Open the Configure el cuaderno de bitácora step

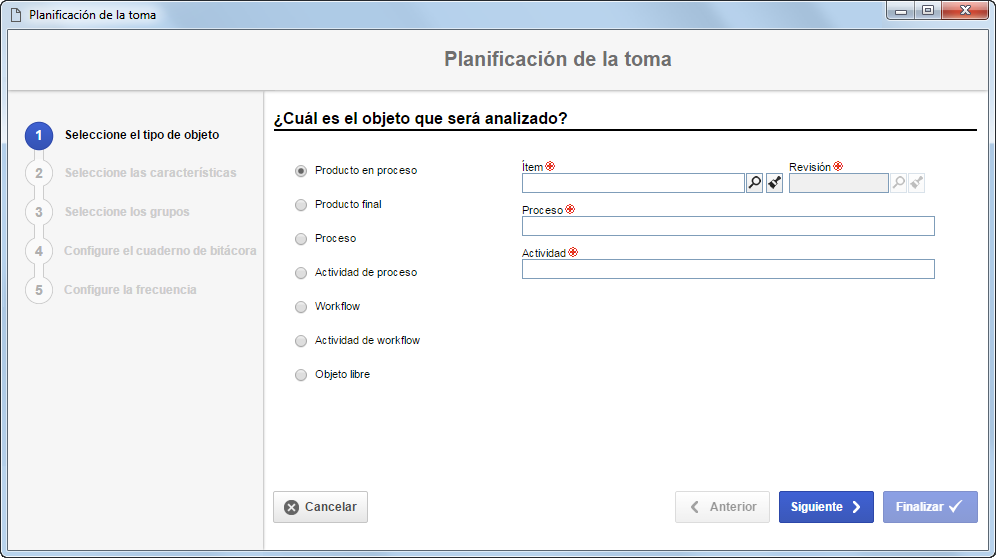(160, 250)
